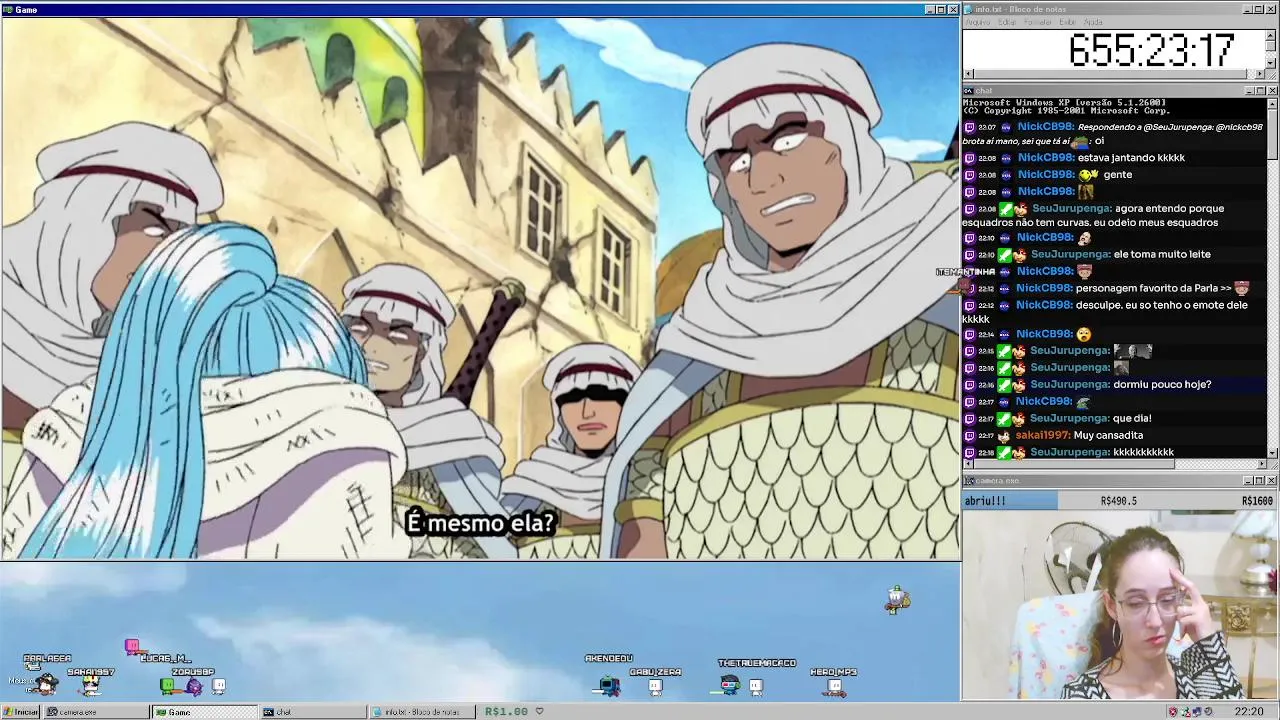Click the car emote before 'oi' in chat
Viewport: 1280px width, 720px height.
[1080, 142]
